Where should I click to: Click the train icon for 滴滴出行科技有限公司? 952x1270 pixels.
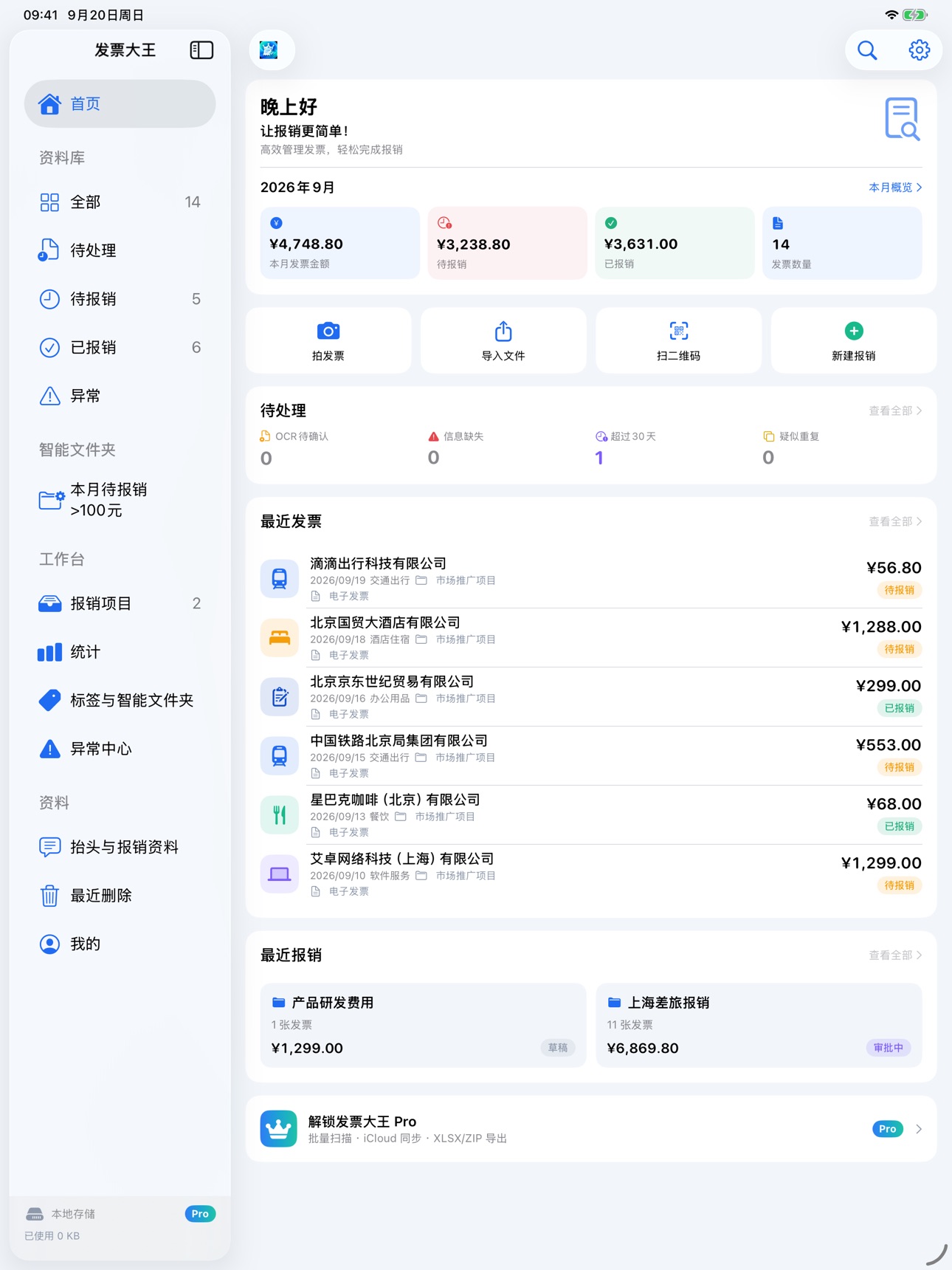[280, 578]
